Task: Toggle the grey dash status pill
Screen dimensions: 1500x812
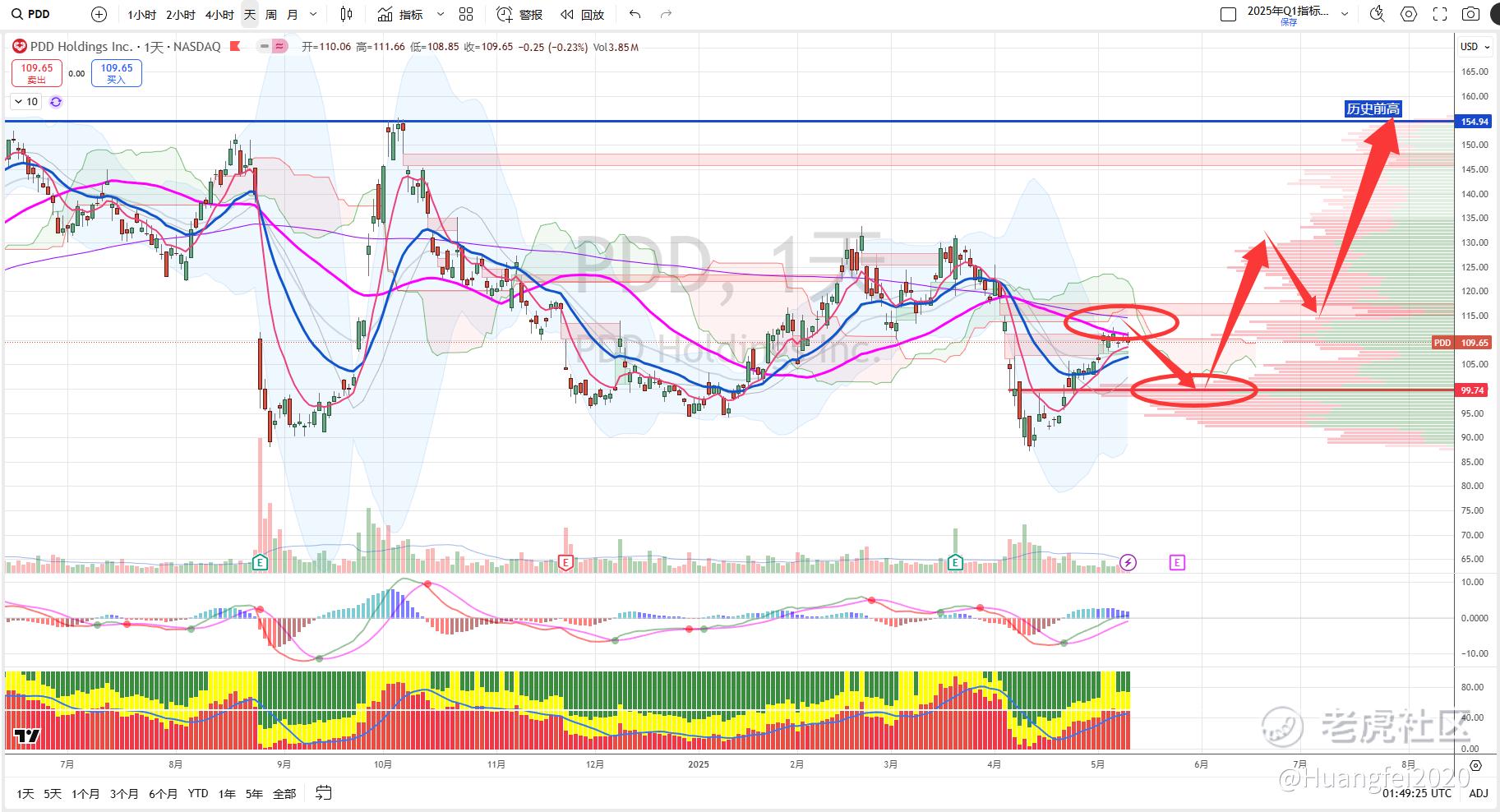Action: click(265, 47)
